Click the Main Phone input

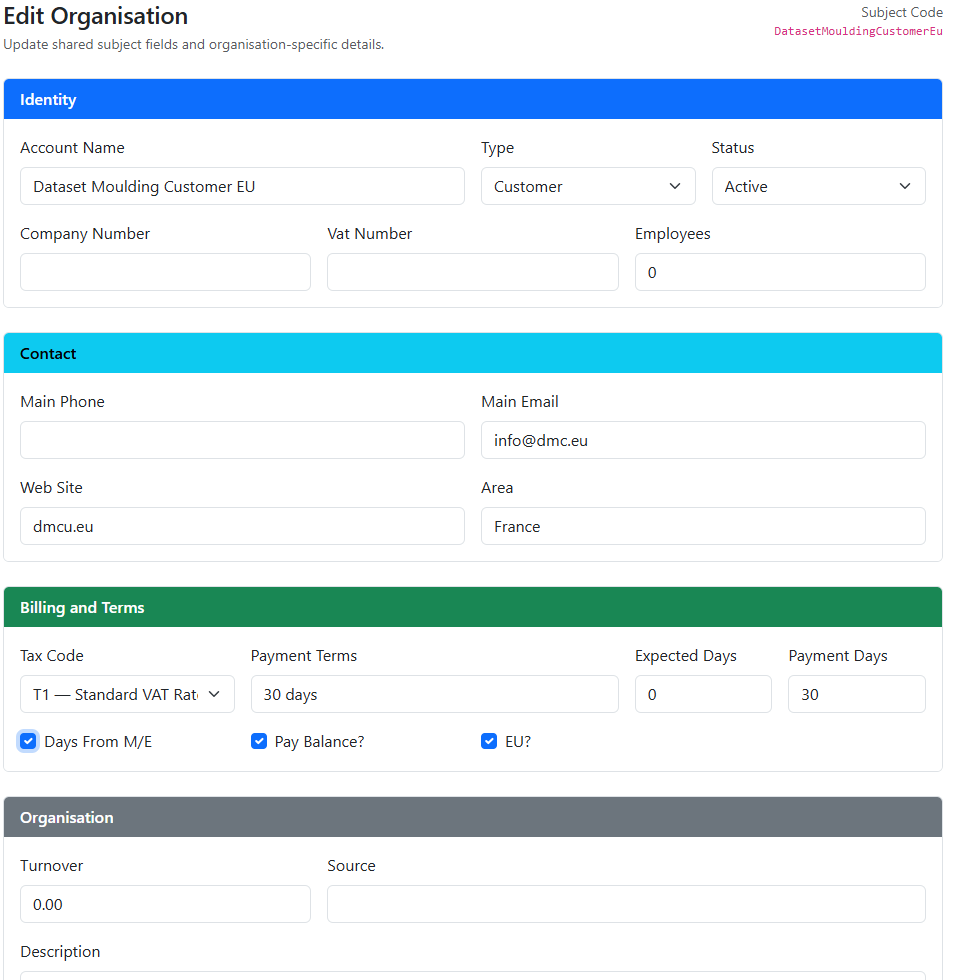[x=242, y=440]
